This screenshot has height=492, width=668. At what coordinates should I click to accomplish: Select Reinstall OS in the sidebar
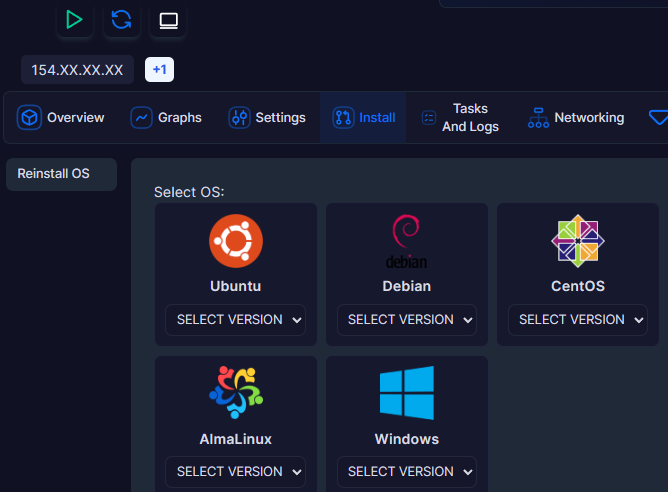(61, 174)
